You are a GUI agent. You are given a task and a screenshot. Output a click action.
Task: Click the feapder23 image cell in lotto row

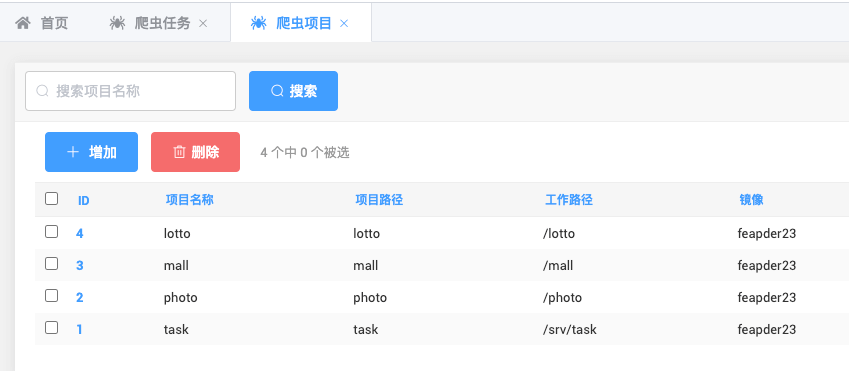(x=767, y=233)
